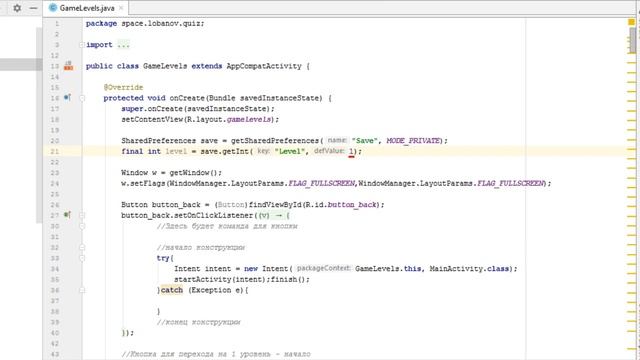The width and height of the screenshot is (640, 360).
Task: Click the gutter icon on line 13
Action: point(68,66)
